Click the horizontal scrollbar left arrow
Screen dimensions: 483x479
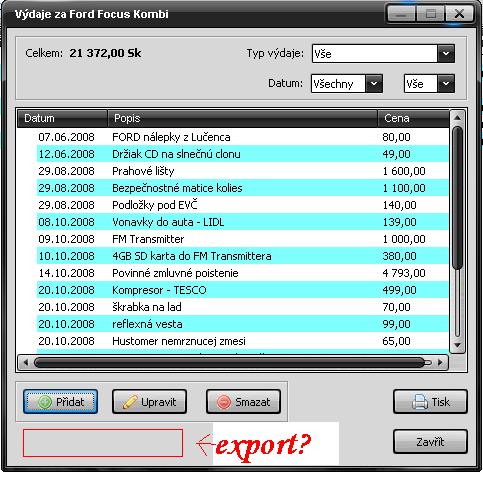pos(26,362)
